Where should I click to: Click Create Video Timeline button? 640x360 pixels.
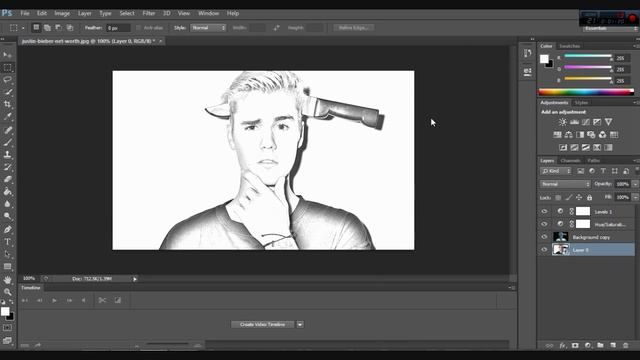[x=262, y=324]
